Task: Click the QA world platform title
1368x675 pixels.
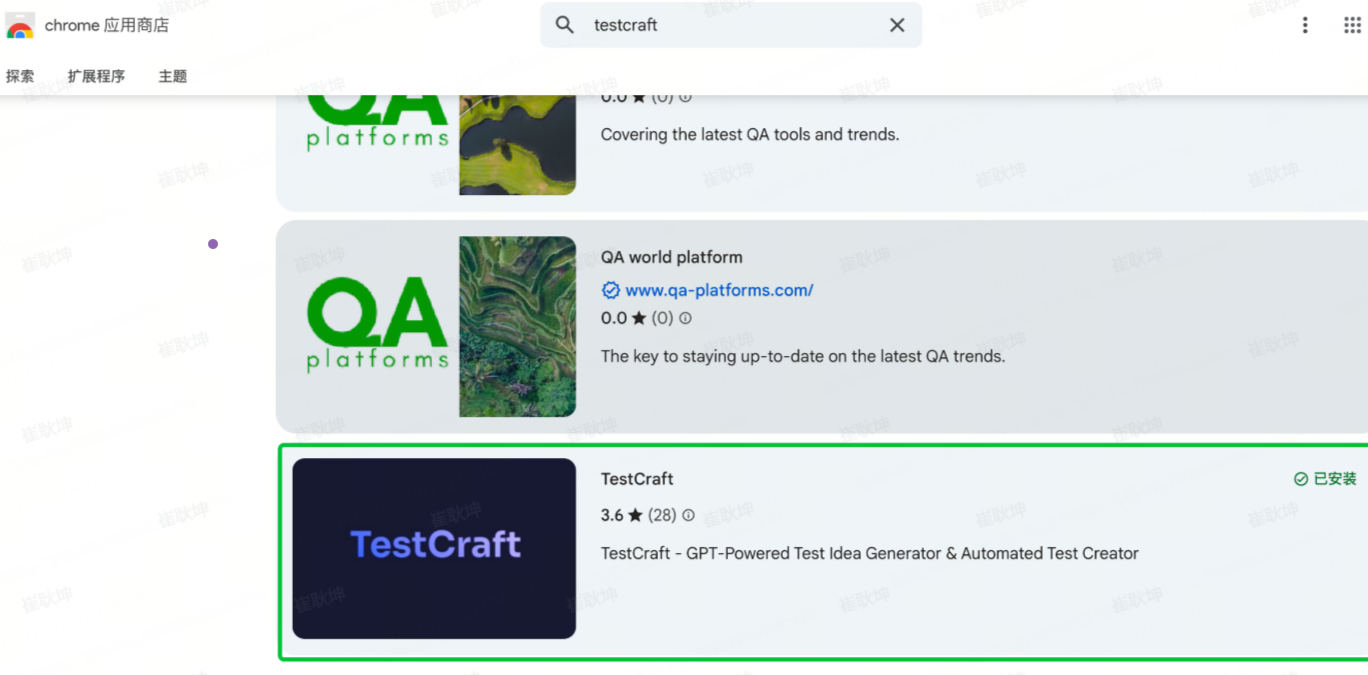Action: [671, 257]
